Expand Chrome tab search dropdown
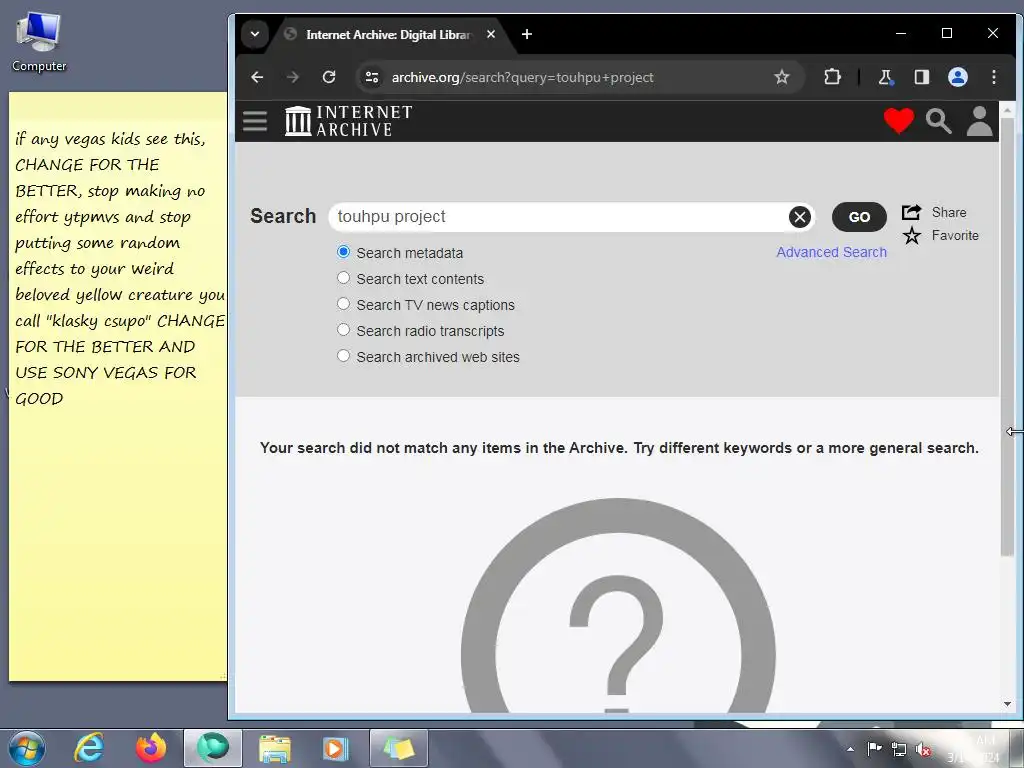The height and width of the screenshot is (768, 1024). (x=255, y=34)
